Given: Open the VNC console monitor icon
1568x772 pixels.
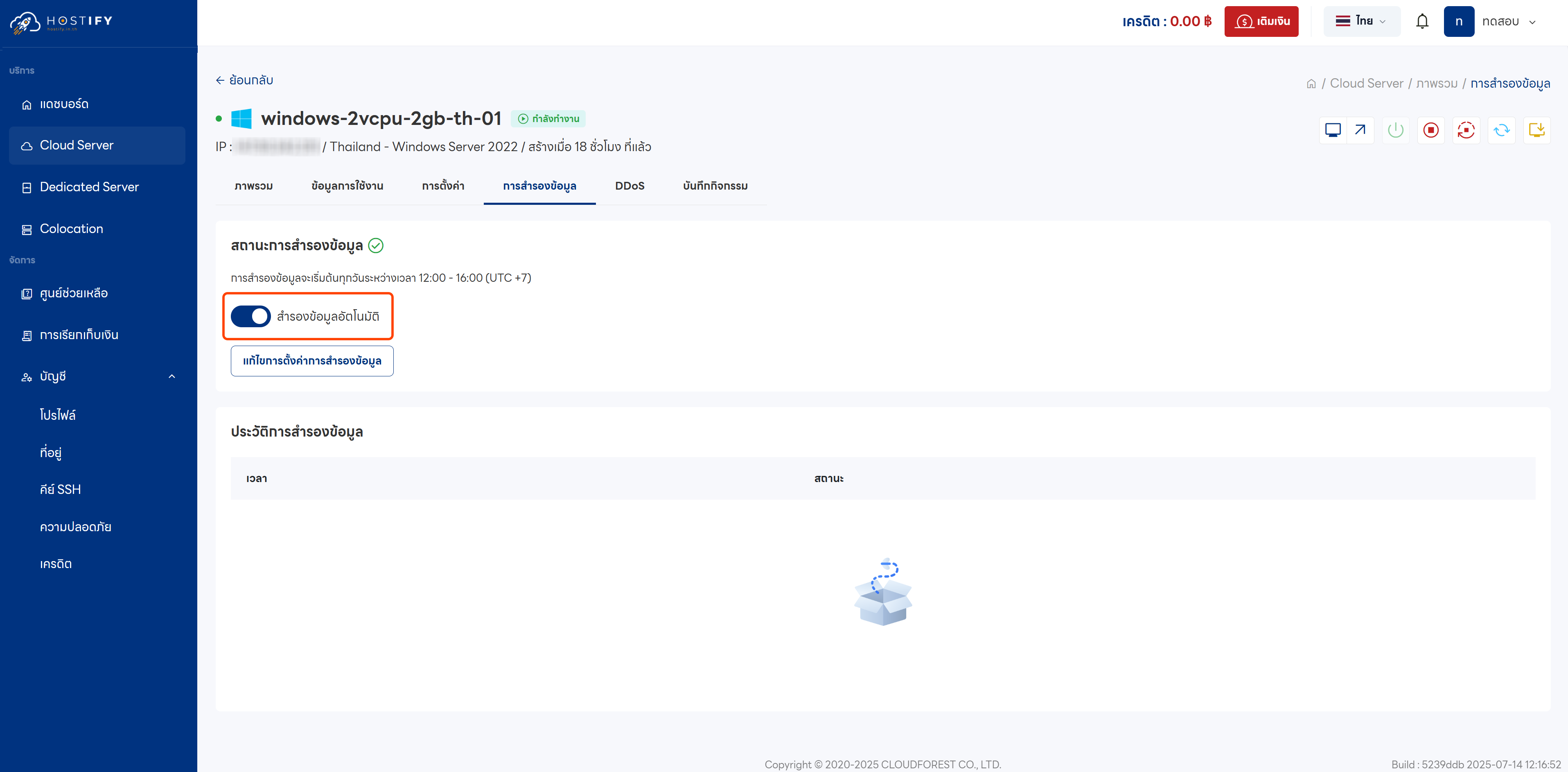Looking at the screenshot, I should pos(1333,130).
